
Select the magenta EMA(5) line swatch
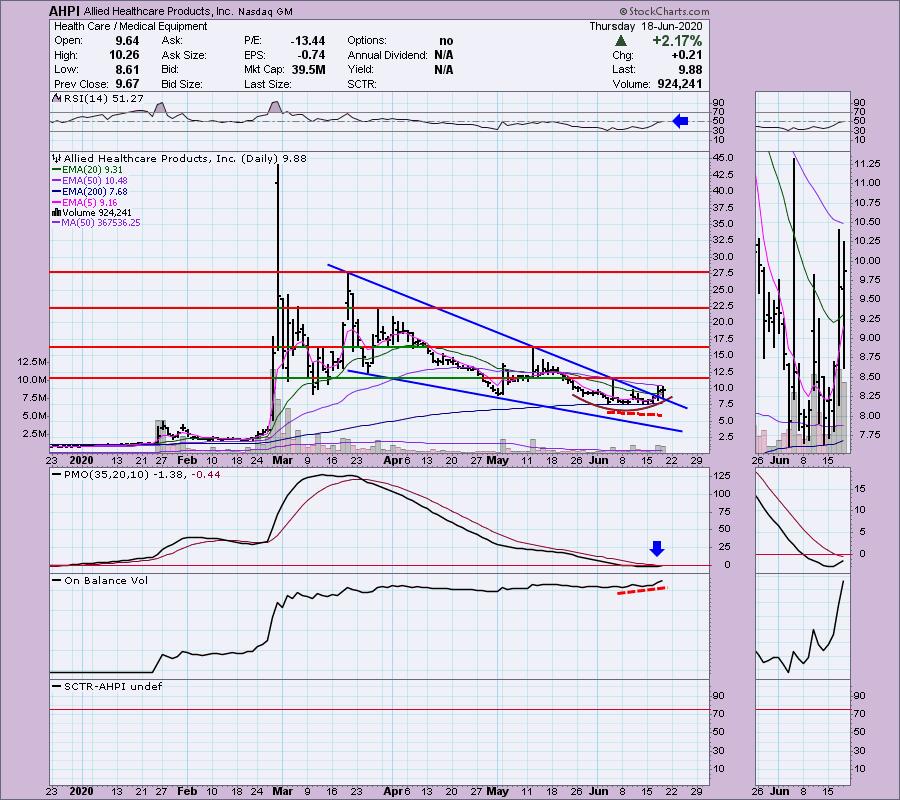[x=56, y=203]
